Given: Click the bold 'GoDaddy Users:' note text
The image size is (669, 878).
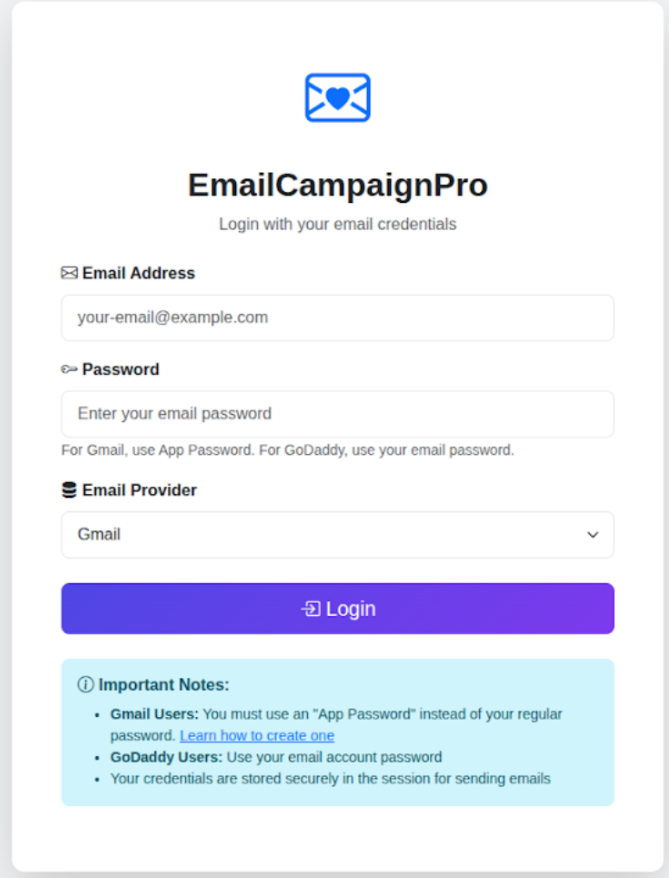Looking at the screenshot, I should [x=166, y=757].
